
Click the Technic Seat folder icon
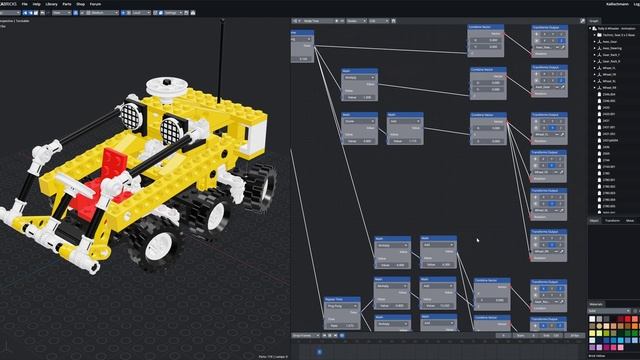pyautogui.click(x=599, y=35)
